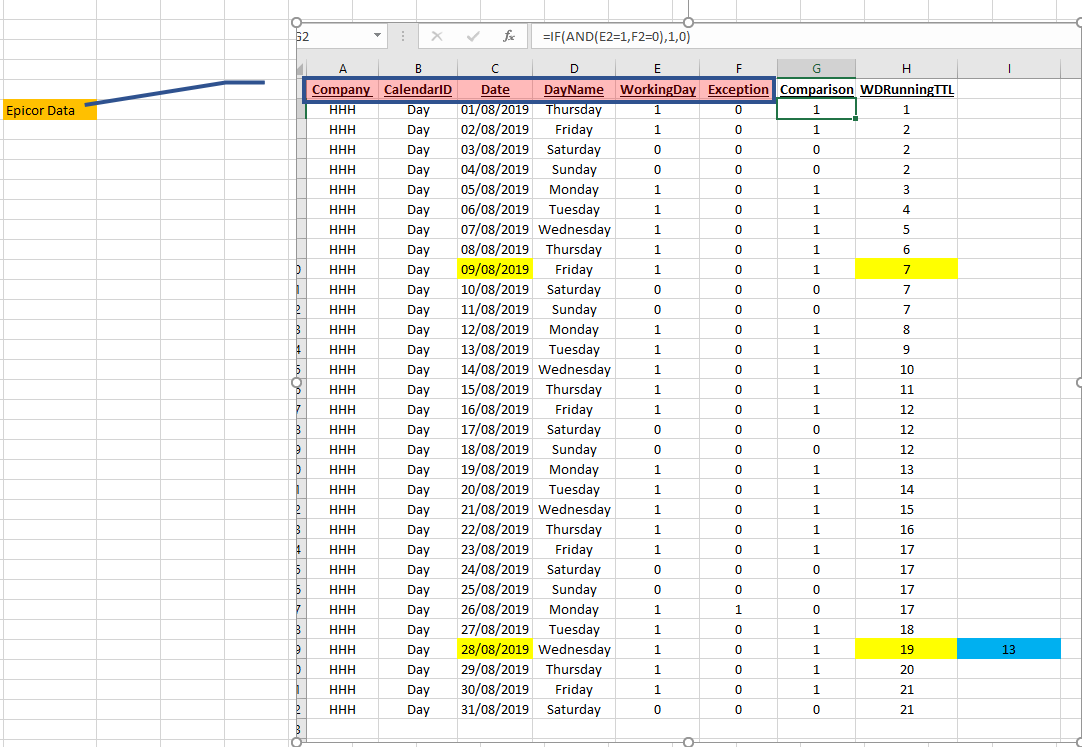Select column B header

click(418, 68)
